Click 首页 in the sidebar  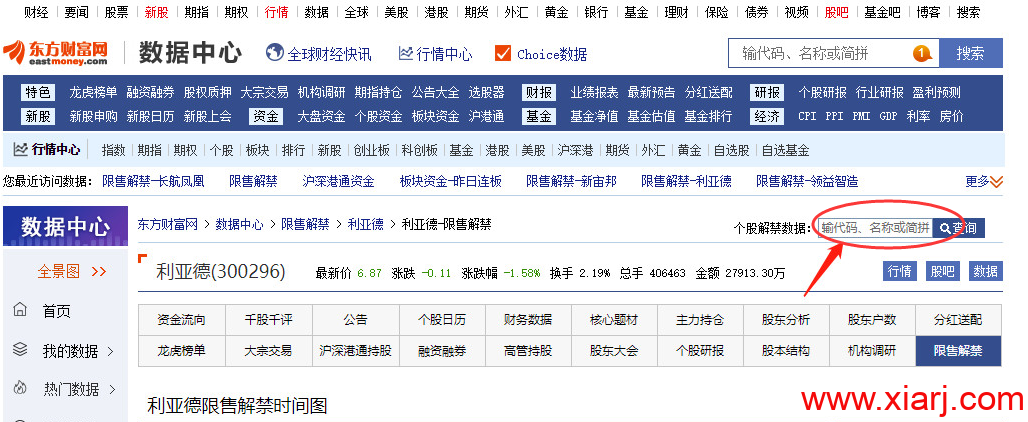56,312
